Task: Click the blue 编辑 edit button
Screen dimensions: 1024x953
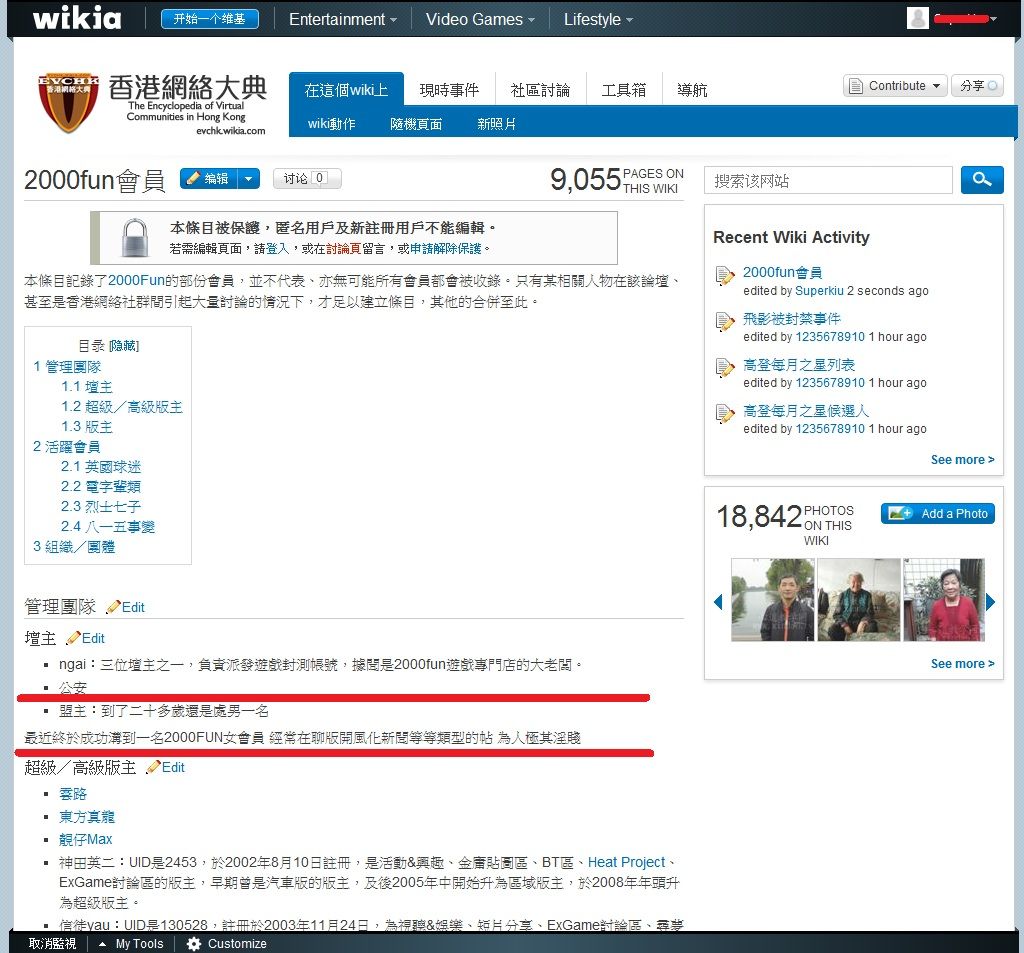Action: (x=208, y=179)
